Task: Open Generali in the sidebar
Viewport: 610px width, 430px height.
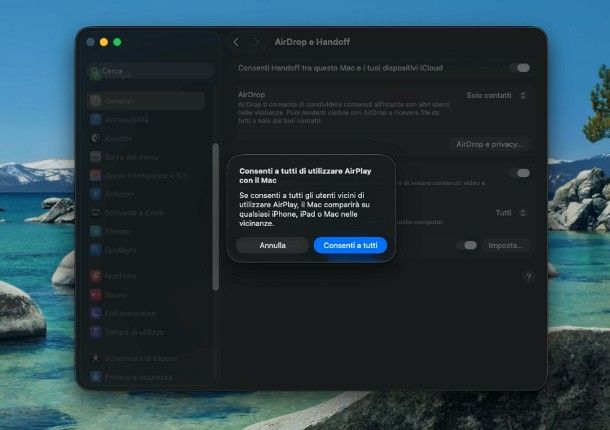Action: 146,101
